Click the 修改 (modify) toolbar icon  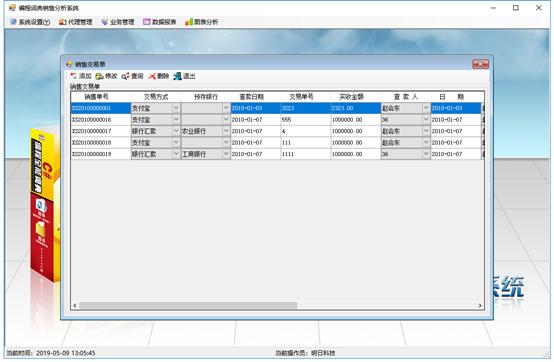pos(100,76)
